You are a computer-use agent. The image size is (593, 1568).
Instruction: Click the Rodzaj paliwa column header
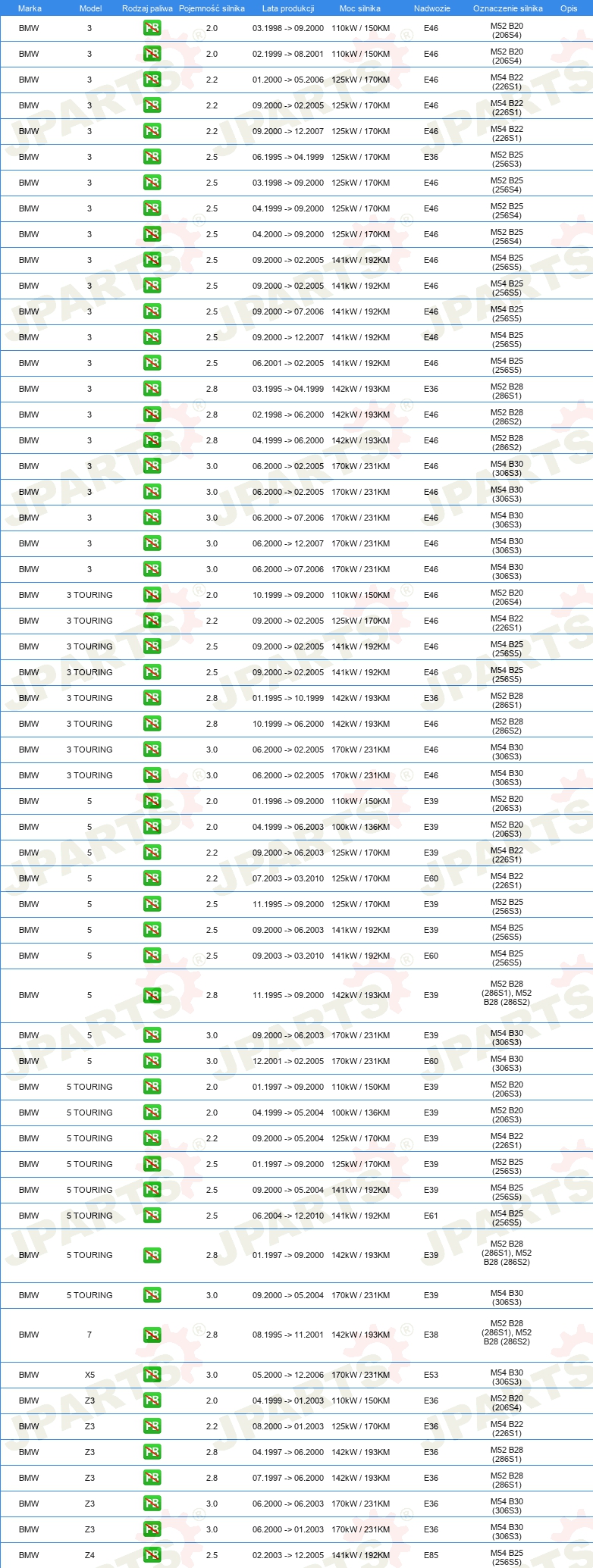pos(147,8)
